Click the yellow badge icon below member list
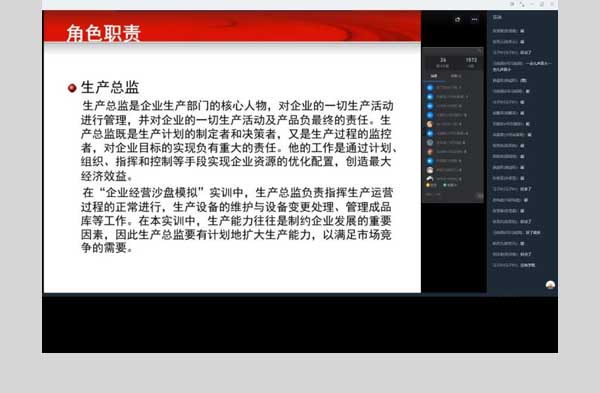 point(428,185)
